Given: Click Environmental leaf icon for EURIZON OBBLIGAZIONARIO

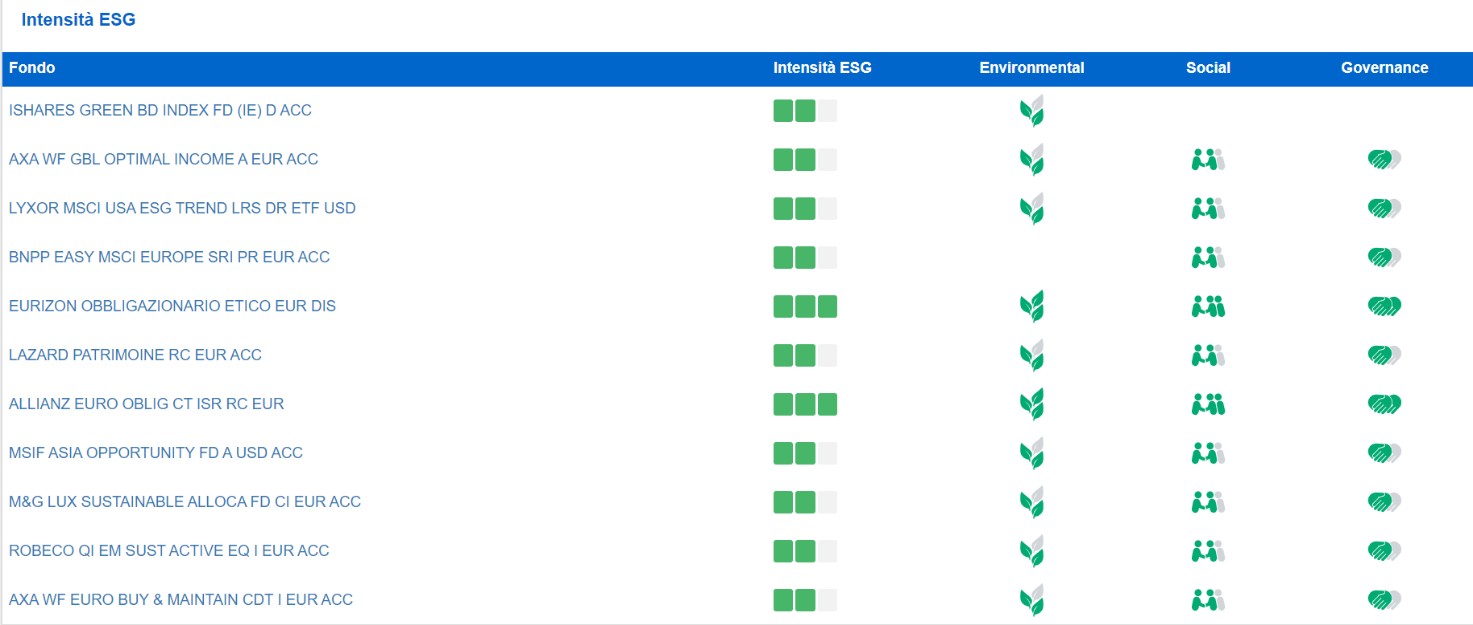Looking at the screenshot, I should (x=1032, y=307).
